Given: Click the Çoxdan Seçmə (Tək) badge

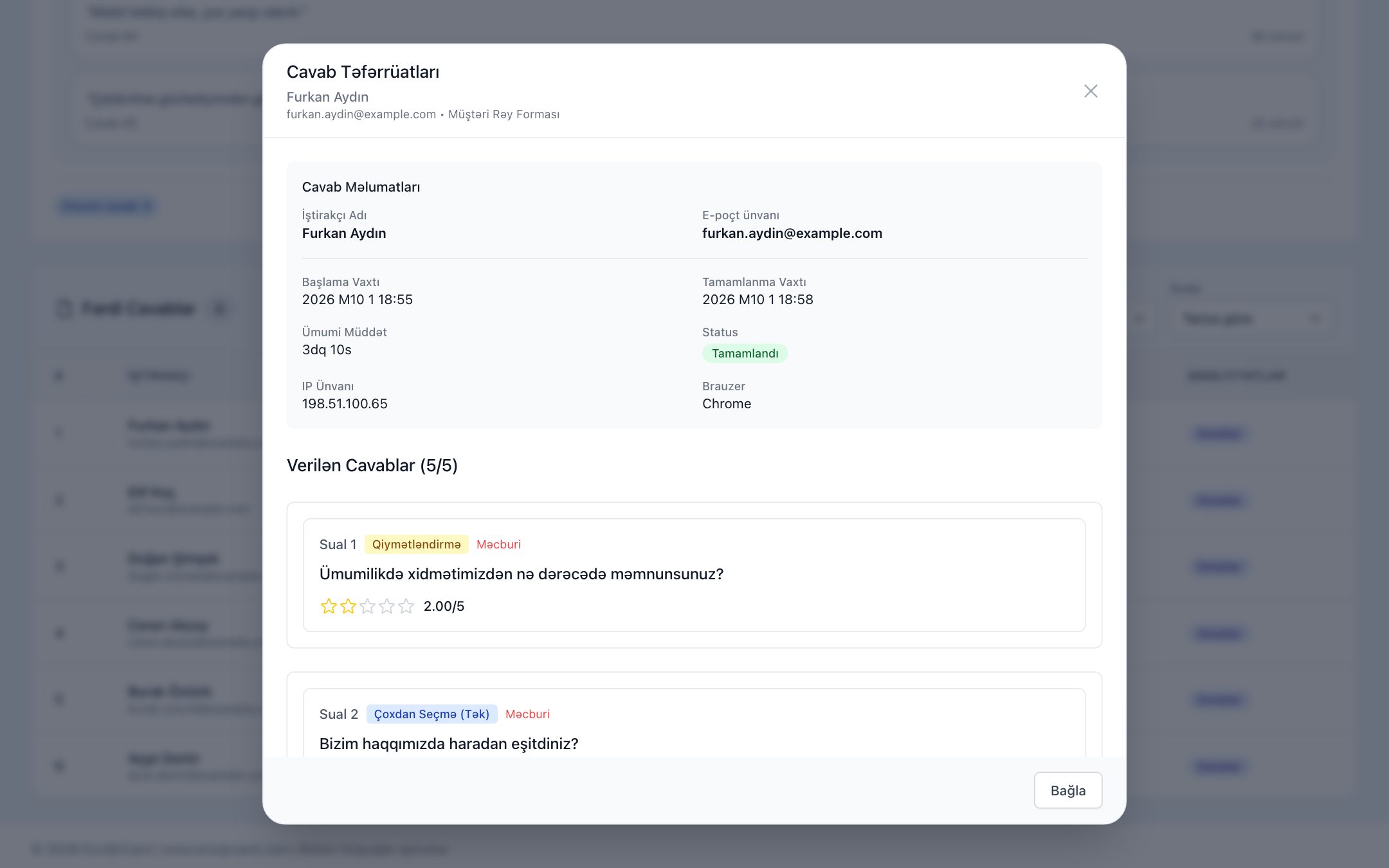Looking at the screenshot, I should [x=431, y=714].
